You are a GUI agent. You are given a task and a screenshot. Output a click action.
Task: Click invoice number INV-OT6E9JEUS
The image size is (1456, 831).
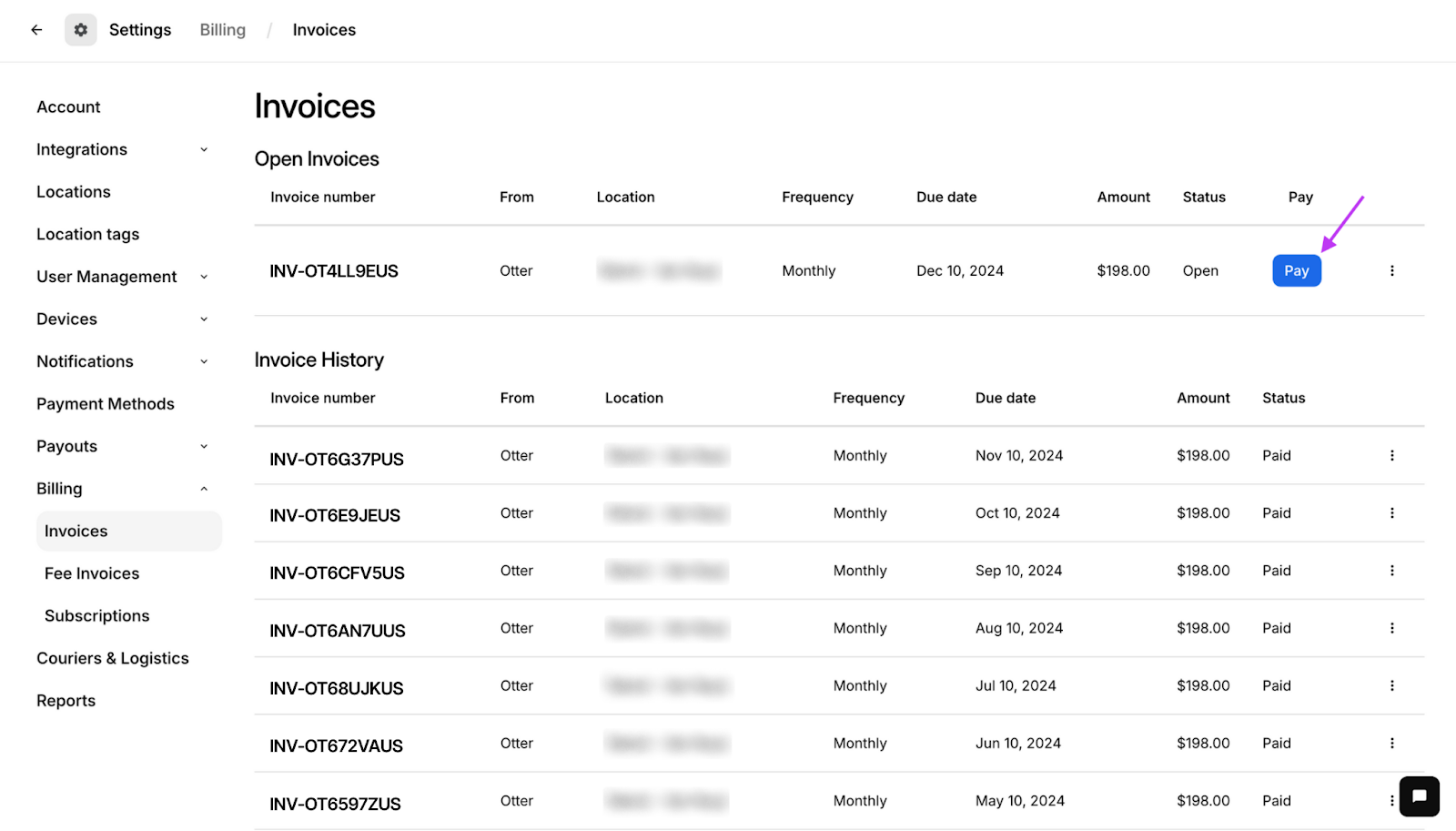335,516
